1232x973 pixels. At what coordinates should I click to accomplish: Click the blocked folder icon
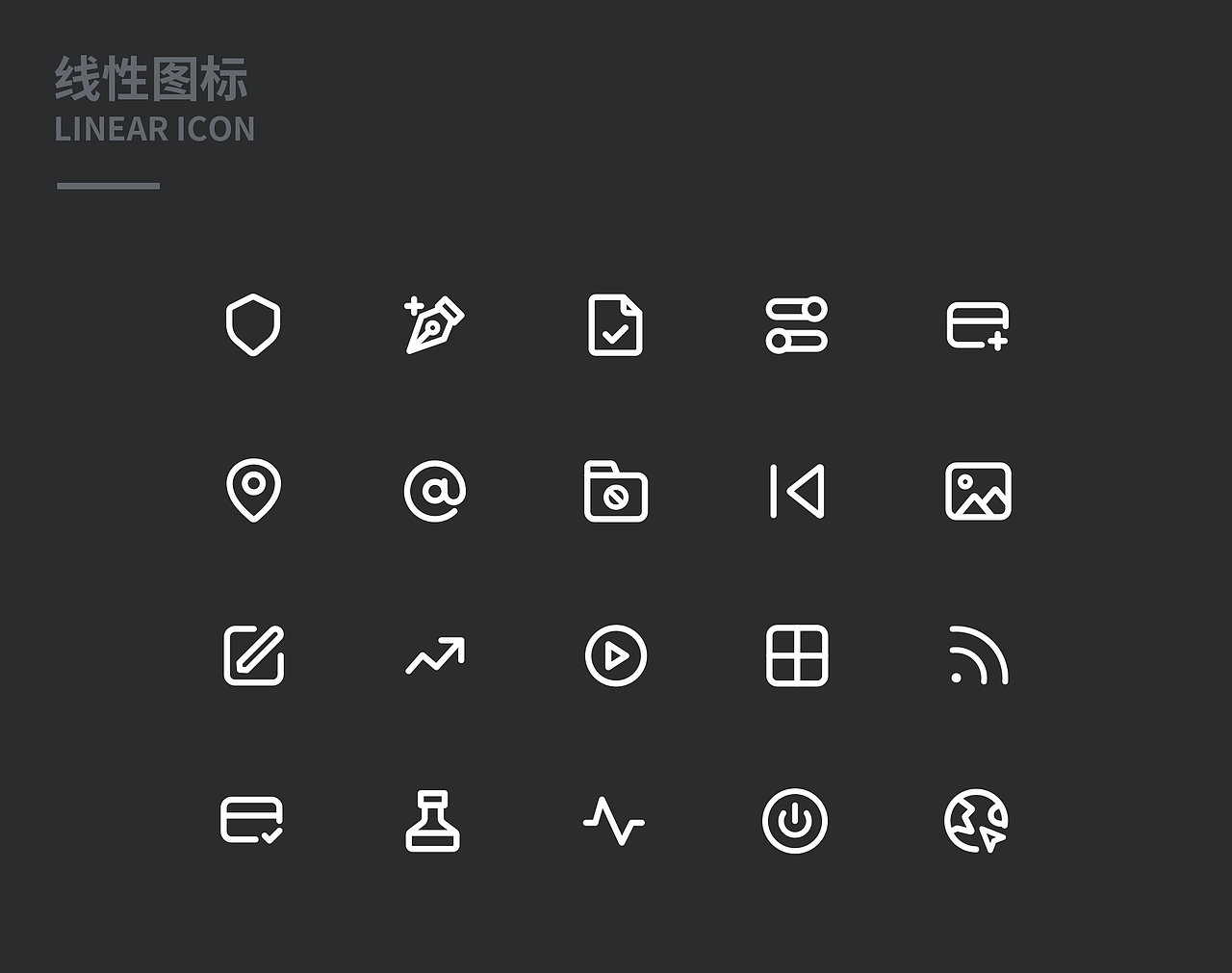[x=616, y=492]
